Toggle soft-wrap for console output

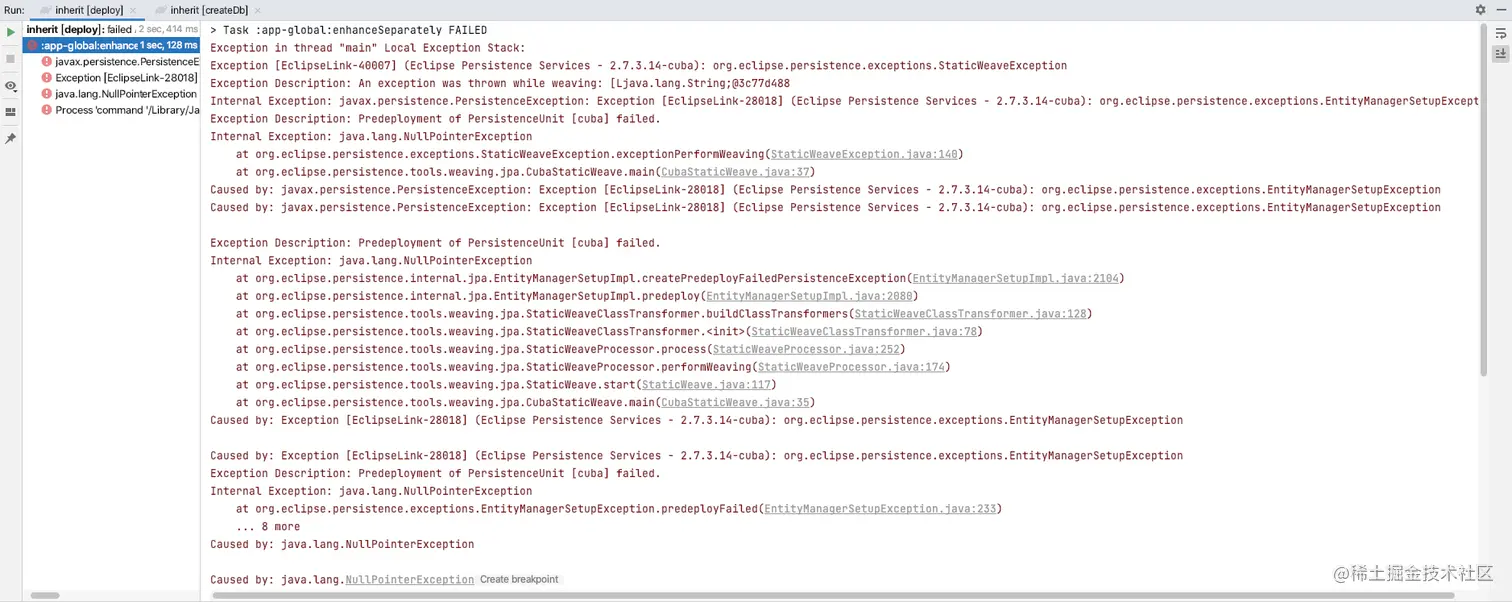coord(1501,34)
